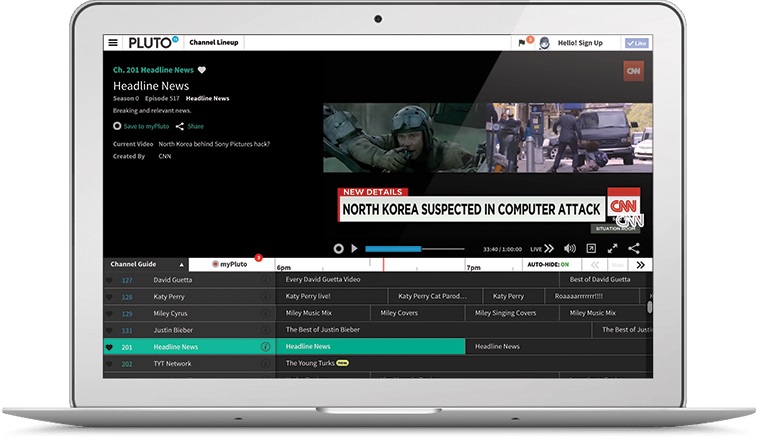Image resolution: width=757 pixels, height=438 pixels.
Task: Enter fullscreen using the expand arrows icon
Action: pos(612,248)
